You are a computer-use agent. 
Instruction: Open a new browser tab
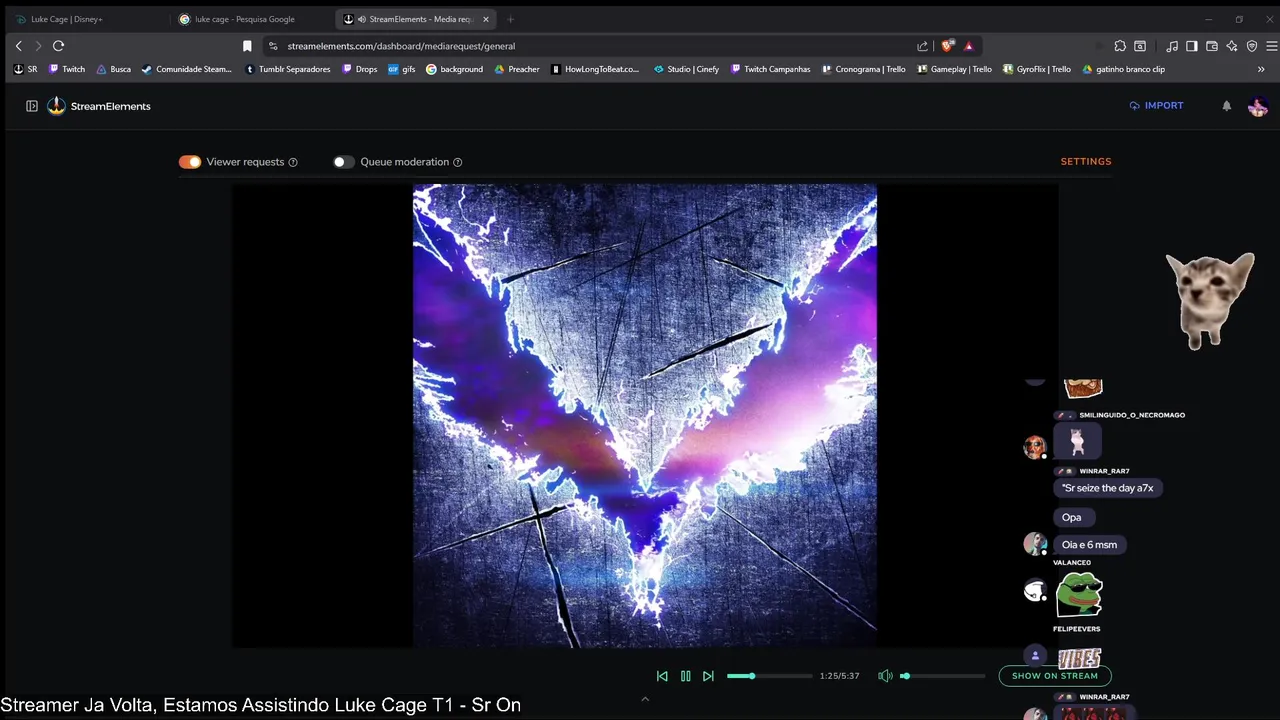(510, 19)
